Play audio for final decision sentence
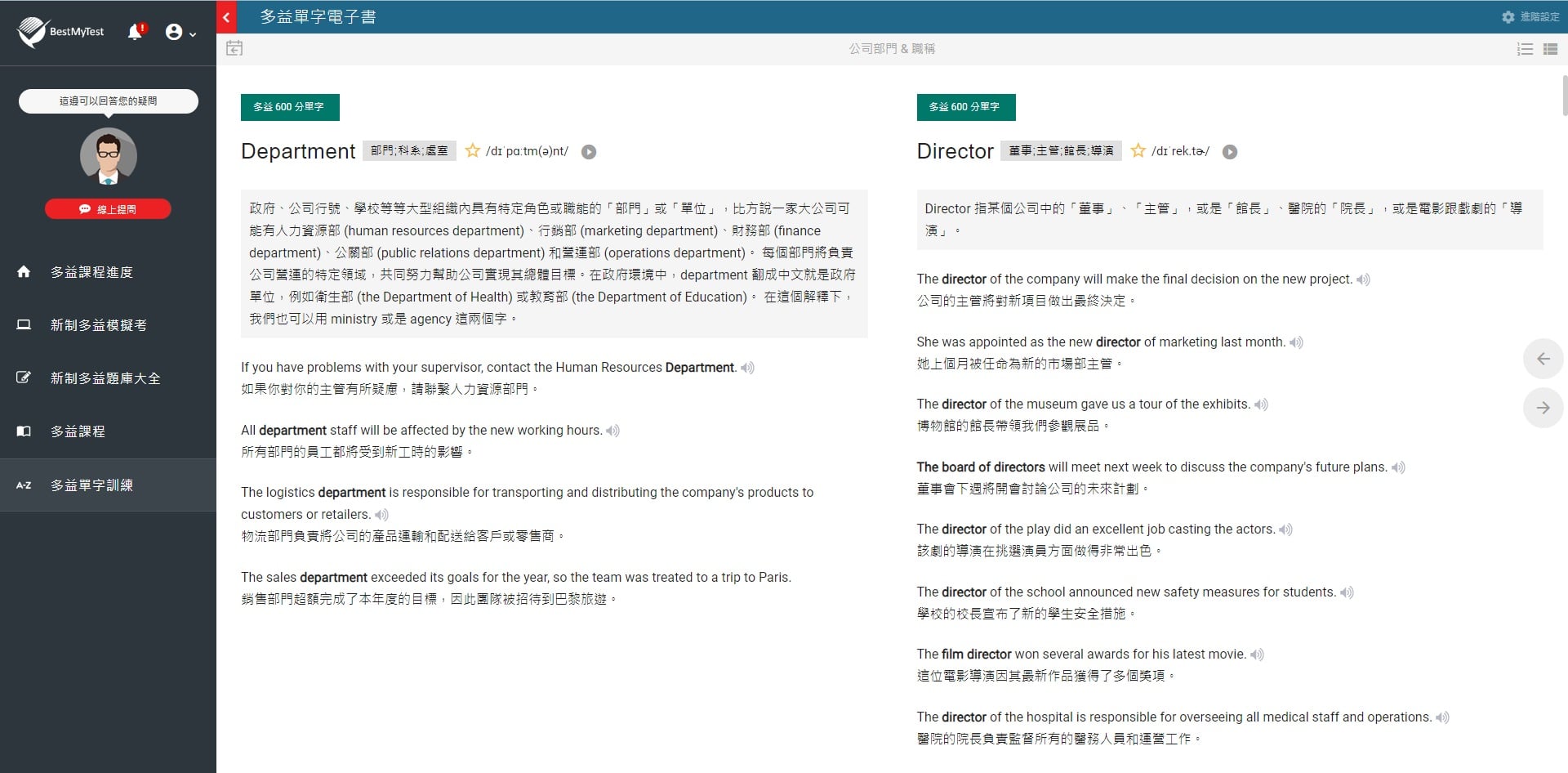1568x773 pixels. click(x=1363, y=279)
